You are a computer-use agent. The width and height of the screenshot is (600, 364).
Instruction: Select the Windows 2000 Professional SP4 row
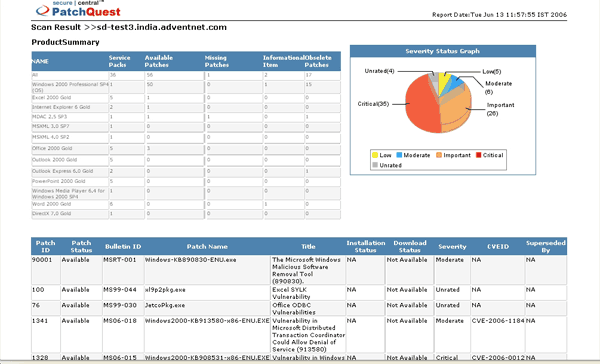(186, 87)
